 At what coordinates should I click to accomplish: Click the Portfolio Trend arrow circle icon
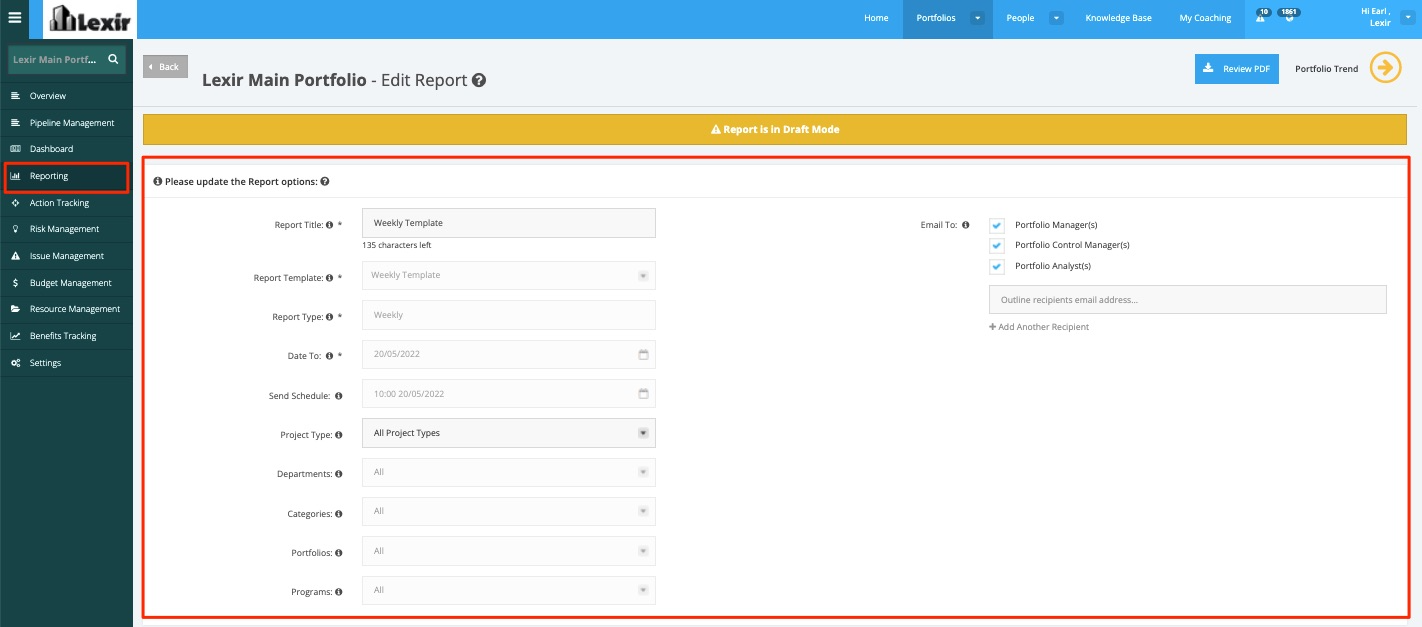[1385, 68]
